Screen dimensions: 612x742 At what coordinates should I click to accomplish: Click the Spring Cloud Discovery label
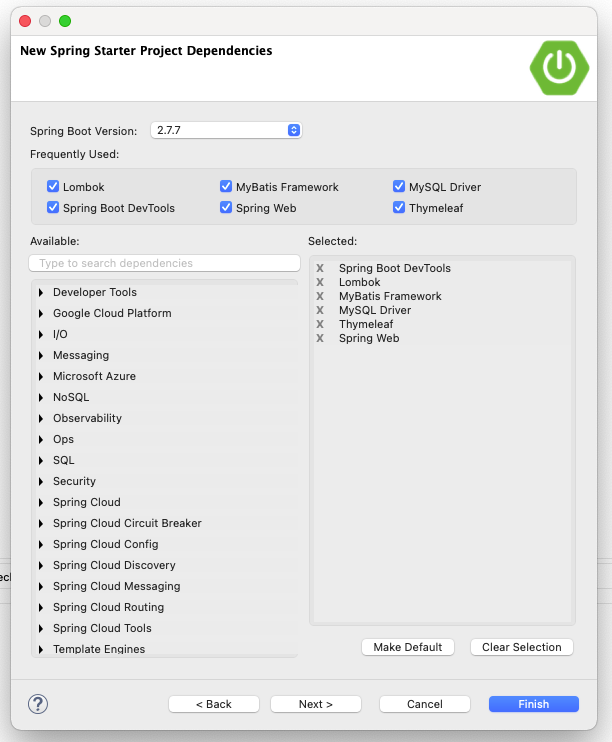click(x=114, y=565)
